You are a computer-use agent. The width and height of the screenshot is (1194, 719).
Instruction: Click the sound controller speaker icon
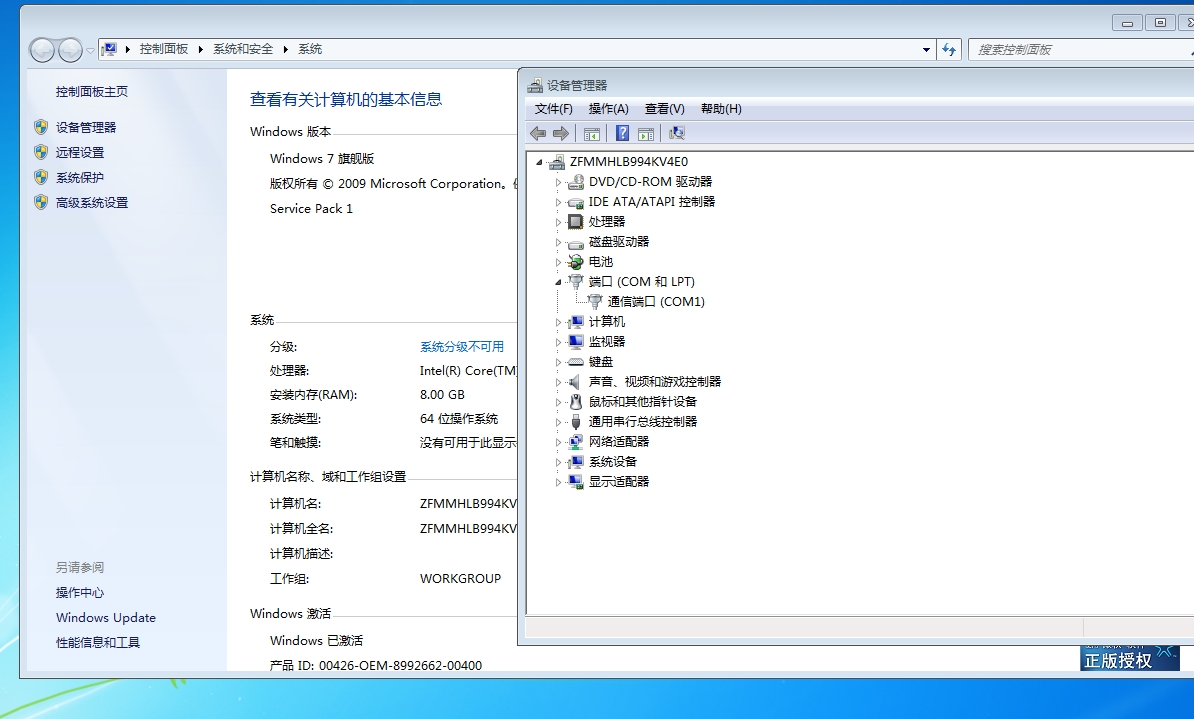pyautogui.click(x=575, y=382)
